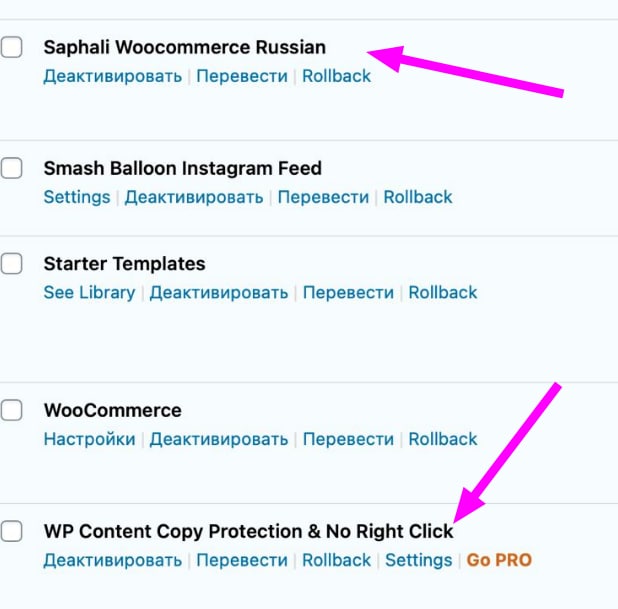Click Перевести under Saphali Woocommerce Russian
This screenshot has height=609, width=618.
tap(241, 76)
